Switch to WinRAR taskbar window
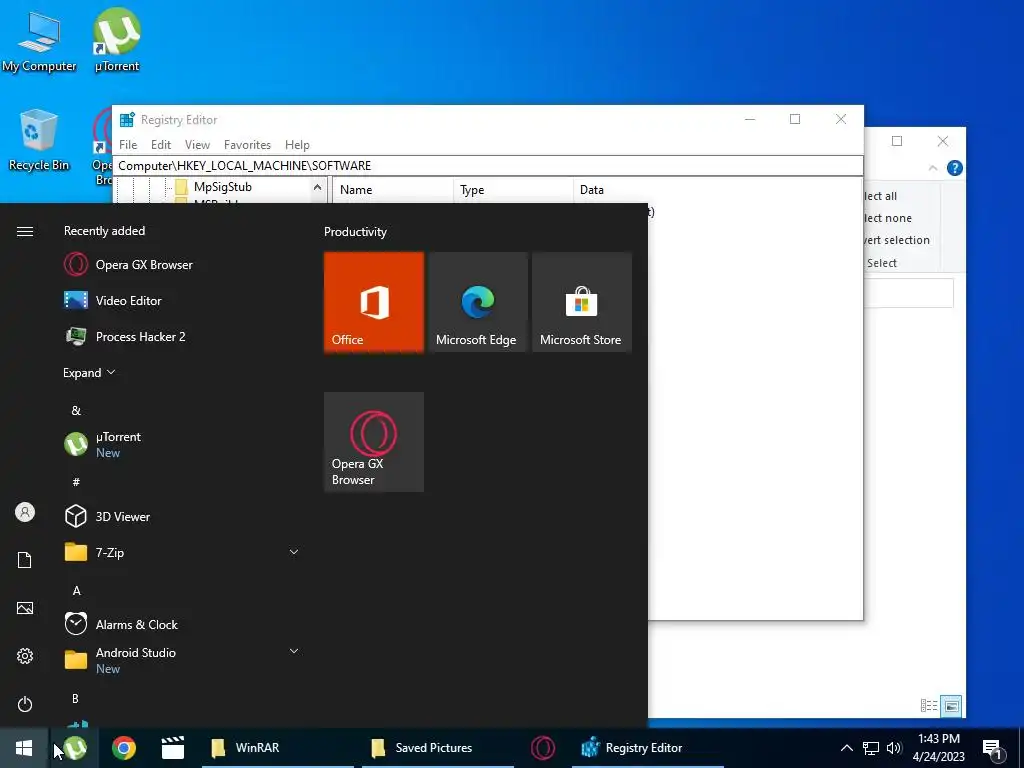The image size is (1024, 768). point(278,748)
